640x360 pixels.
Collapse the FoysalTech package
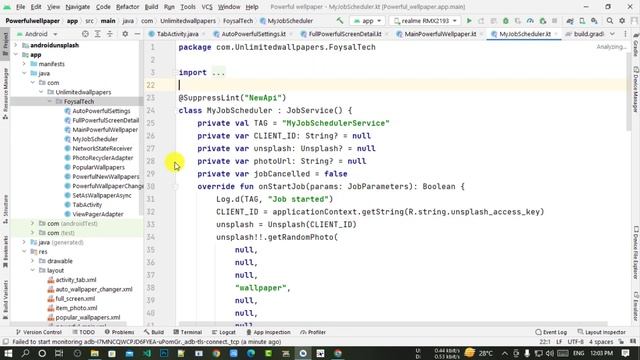[50, 102]
